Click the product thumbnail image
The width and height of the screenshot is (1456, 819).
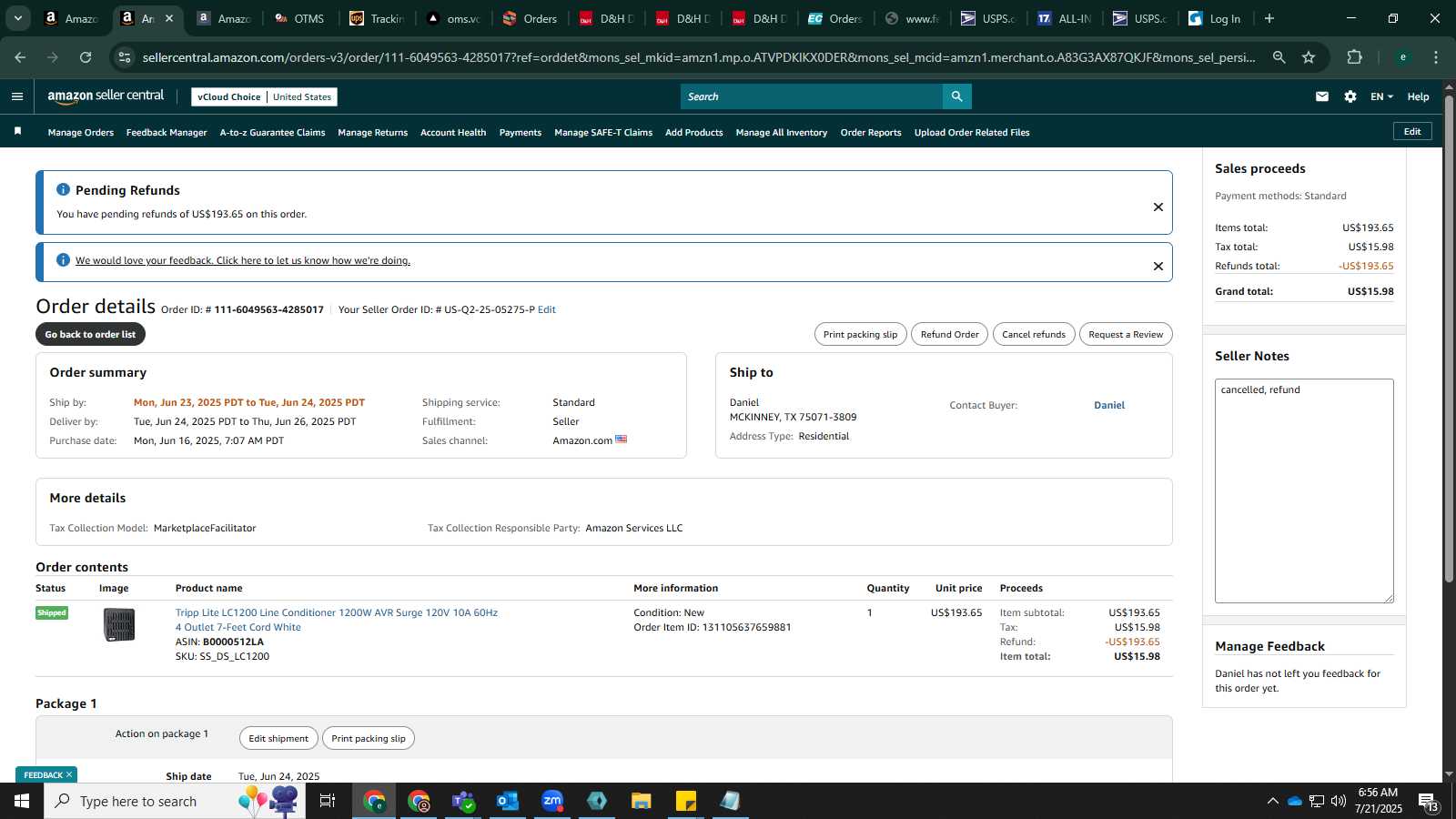tap(119, 625)
